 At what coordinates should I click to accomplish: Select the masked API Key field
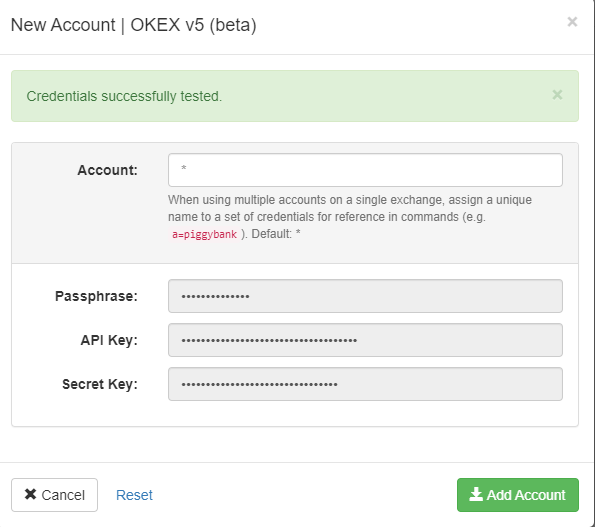365,340
